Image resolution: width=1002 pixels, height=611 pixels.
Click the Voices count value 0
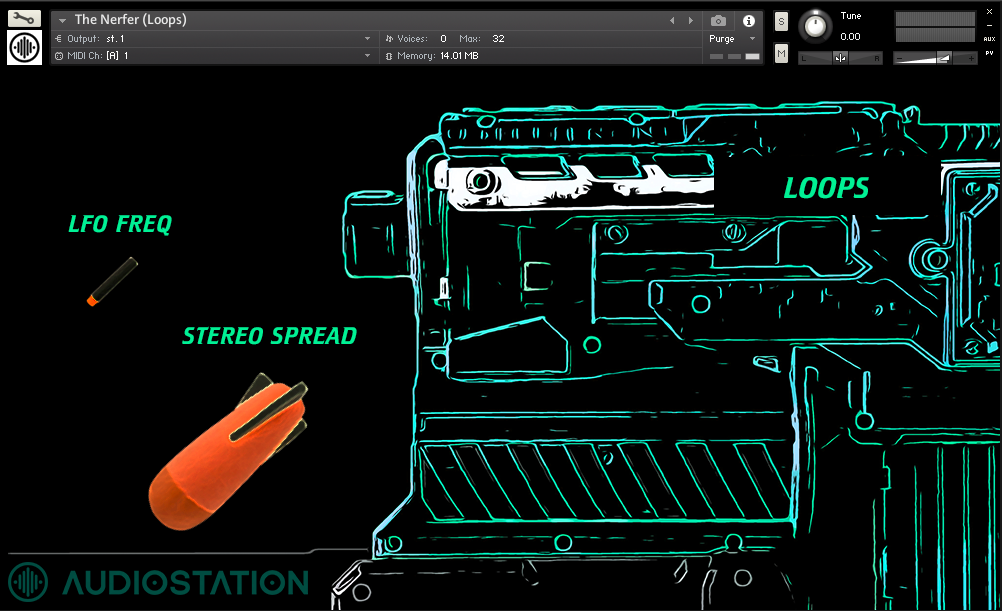click(443, 38)
